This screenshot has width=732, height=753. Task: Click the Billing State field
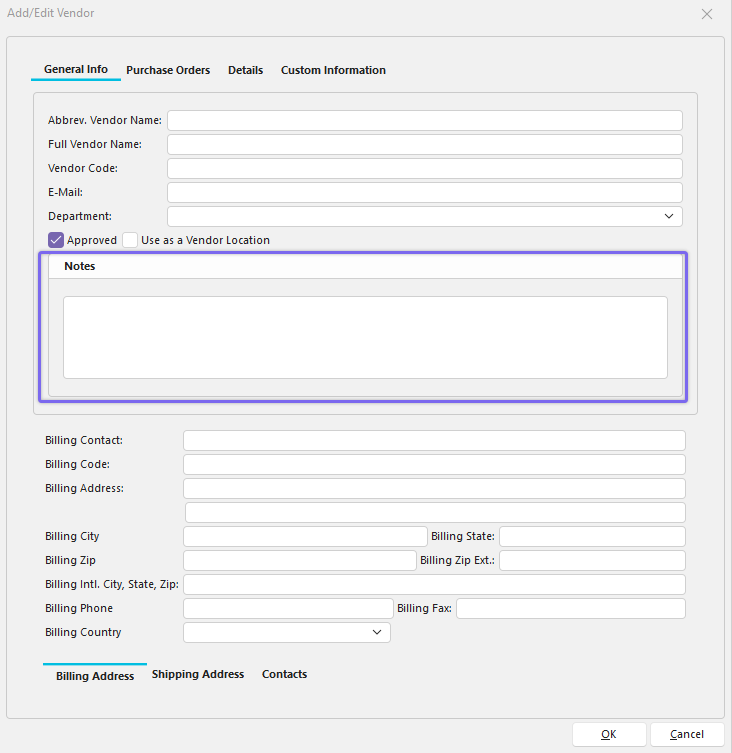(x=592, y=536)
